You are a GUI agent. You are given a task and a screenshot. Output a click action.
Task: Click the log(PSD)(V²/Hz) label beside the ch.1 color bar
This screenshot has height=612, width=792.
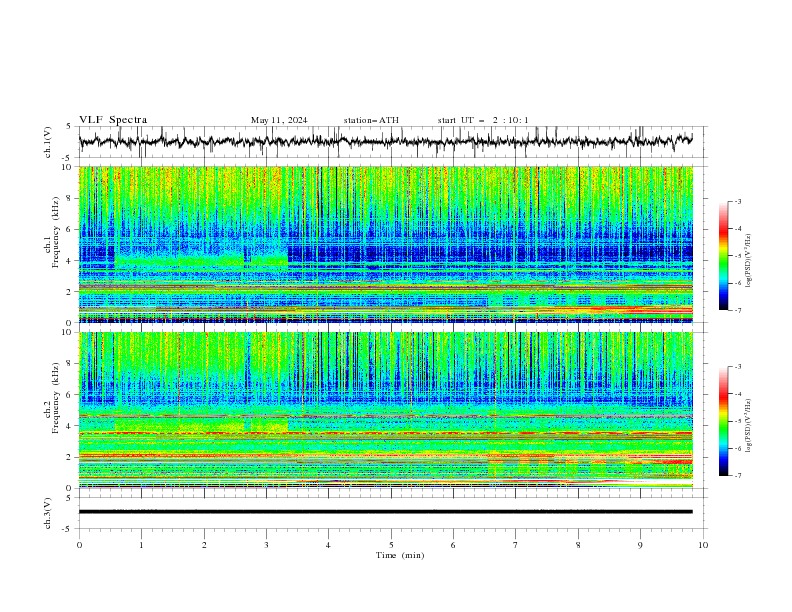pos(749,261)
